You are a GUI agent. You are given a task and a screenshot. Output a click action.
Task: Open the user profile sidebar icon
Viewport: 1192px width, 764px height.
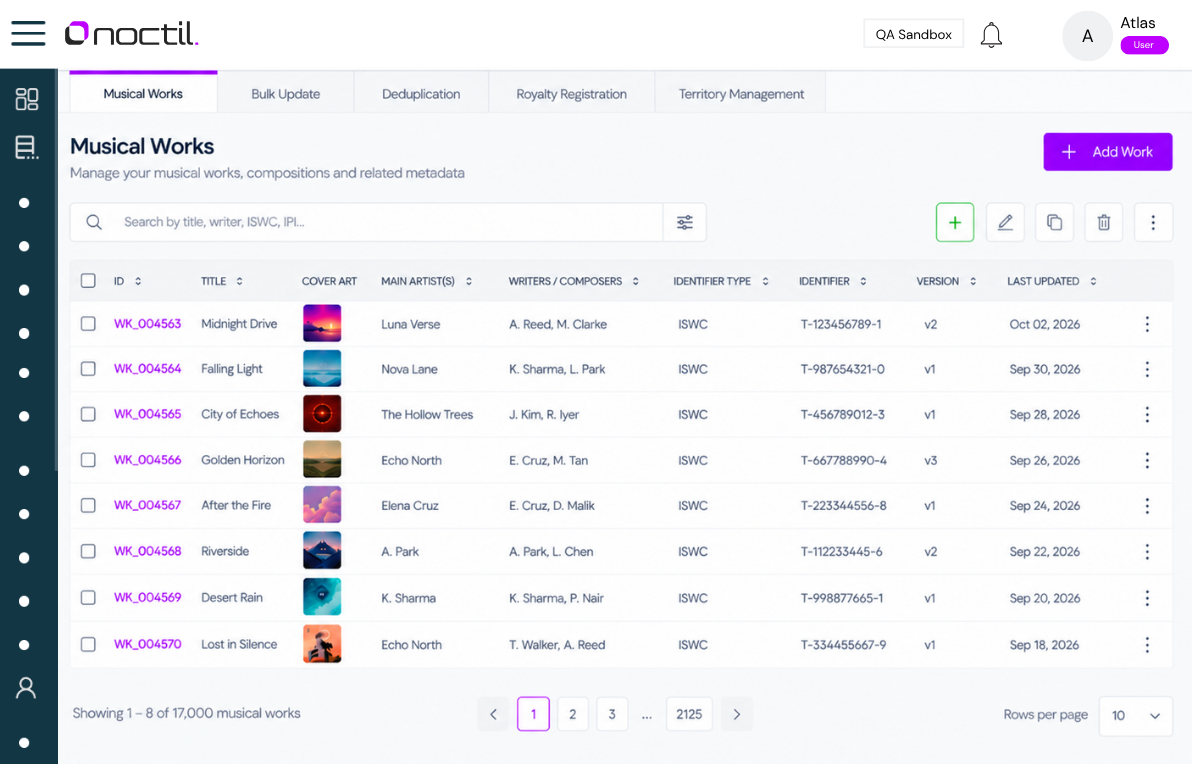click(27, 688)
